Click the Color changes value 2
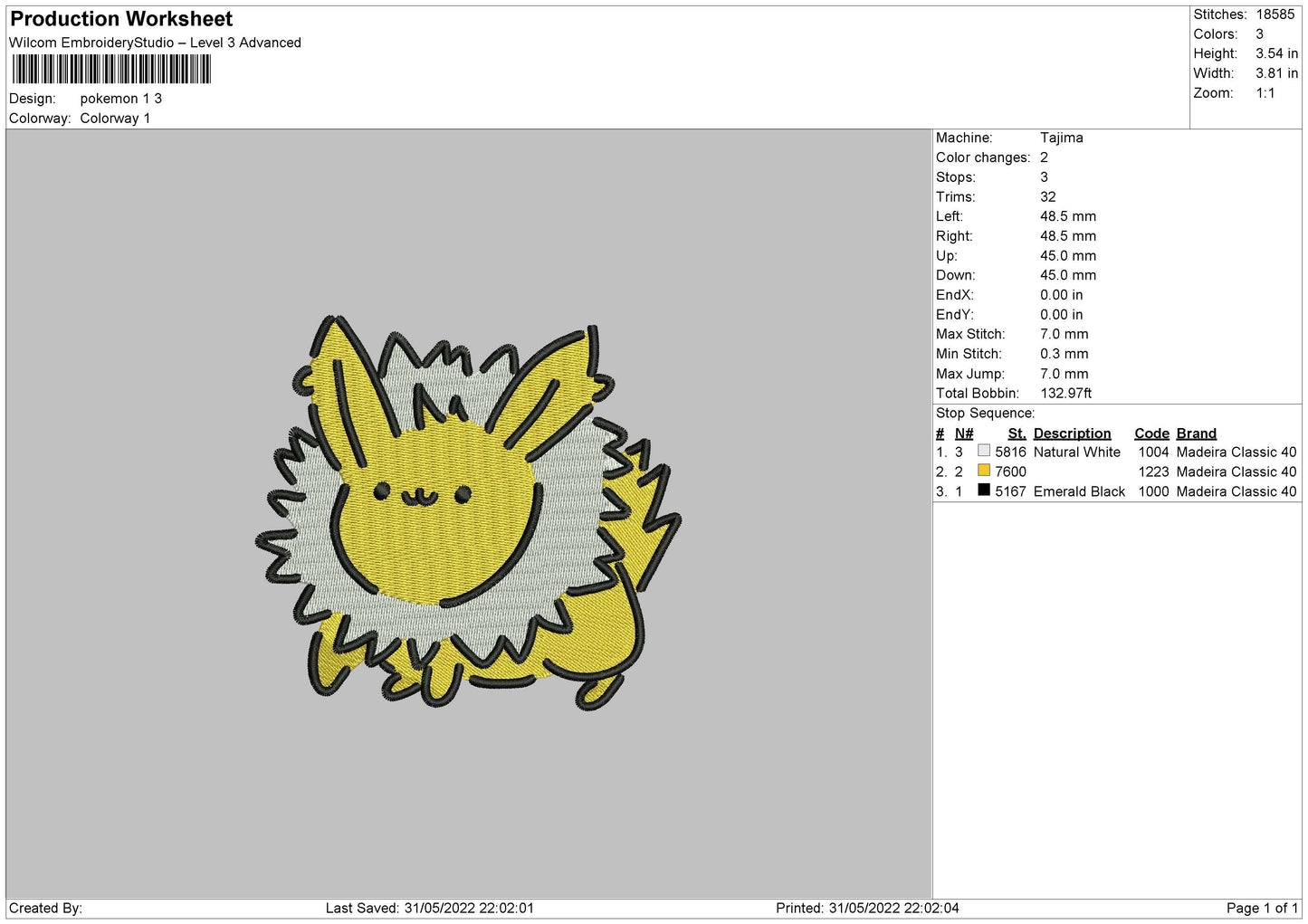Image resolution: width=1308 pixels, height=924 pixels. 1044,157
